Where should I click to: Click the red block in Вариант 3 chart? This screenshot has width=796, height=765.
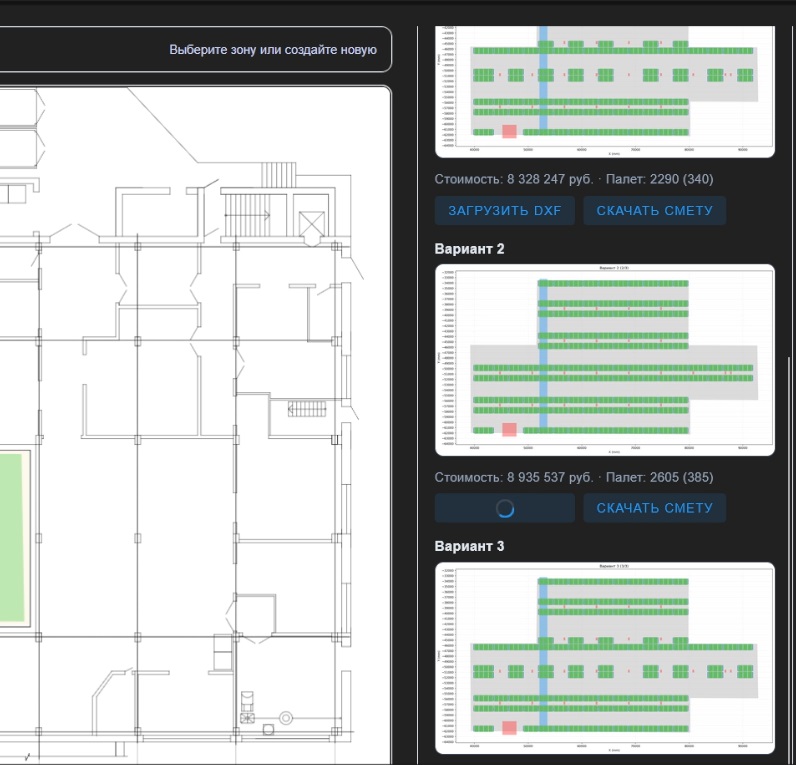pyautogui.click(x=509, y=727)
